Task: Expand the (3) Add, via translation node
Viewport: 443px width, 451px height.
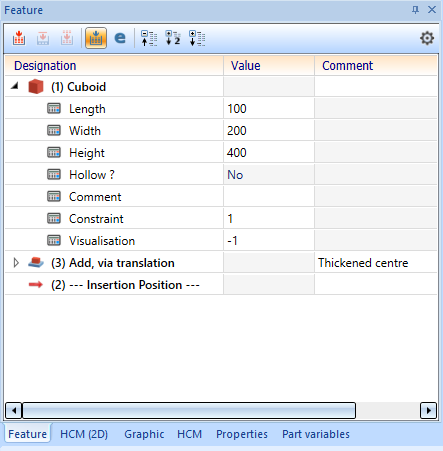Action: [16, 263]
